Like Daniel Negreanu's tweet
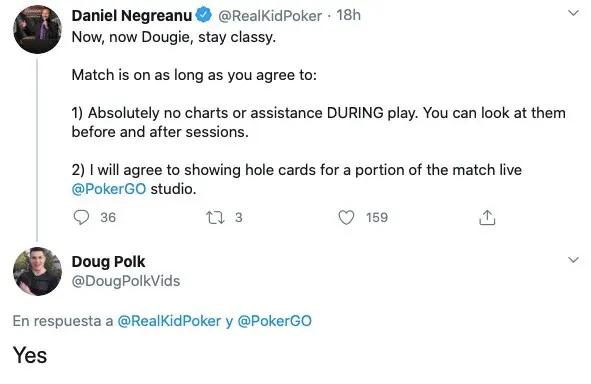This screenshot has height=384, width=591. [x=346, y=217]
